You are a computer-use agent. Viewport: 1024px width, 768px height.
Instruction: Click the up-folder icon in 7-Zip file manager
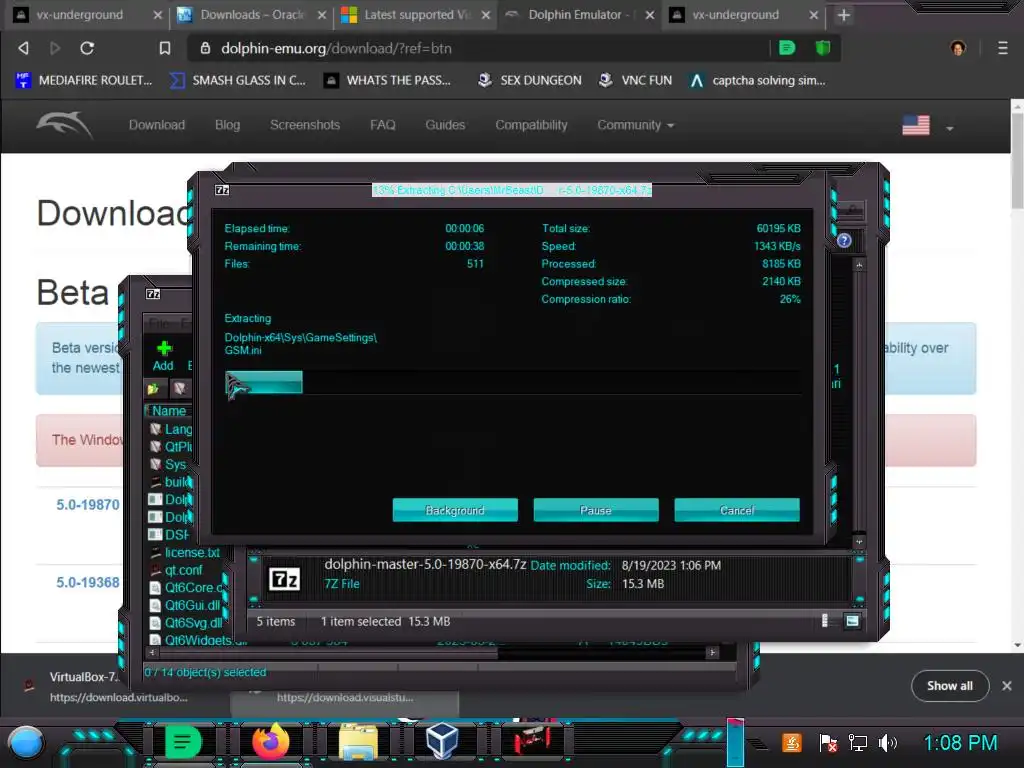[x=153, y=389]
